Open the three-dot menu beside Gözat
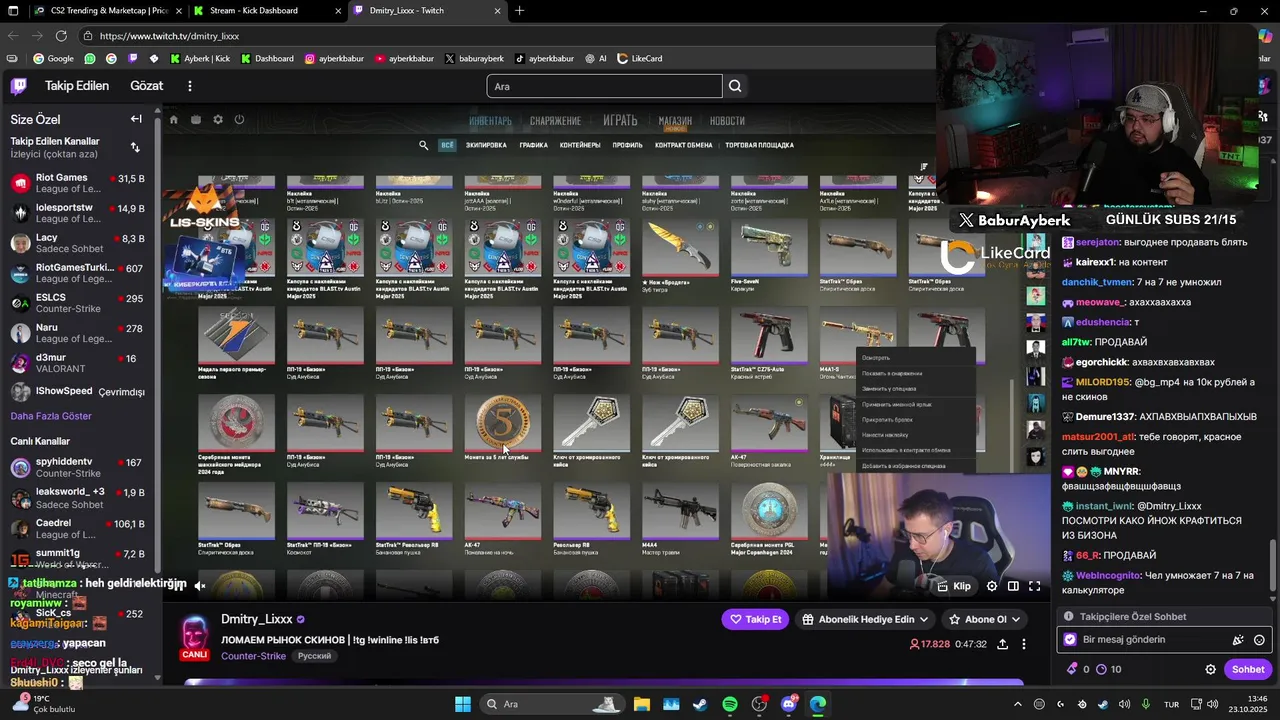Image resolution: width=1280 pixels, height=720 pixels. tap(189, 86)
